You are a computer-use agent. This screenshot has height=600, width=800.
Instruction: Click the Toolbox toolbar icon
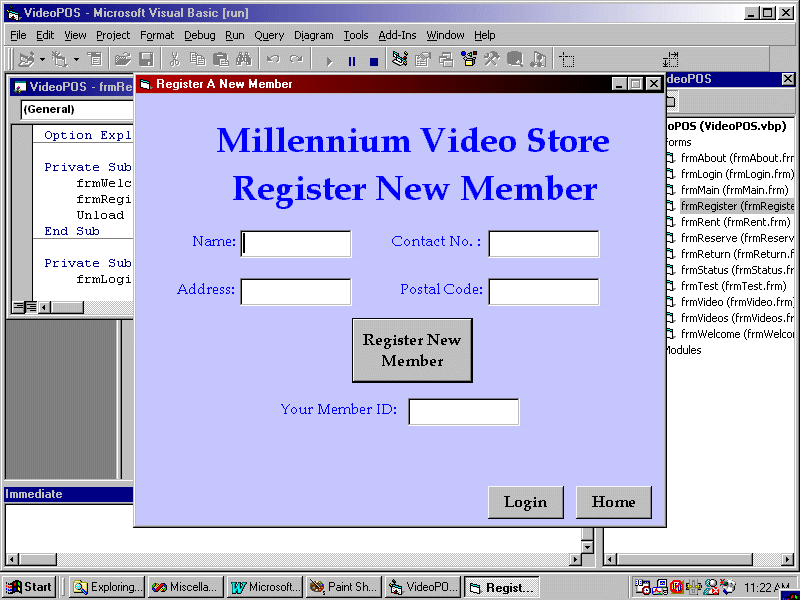[489, 59]
